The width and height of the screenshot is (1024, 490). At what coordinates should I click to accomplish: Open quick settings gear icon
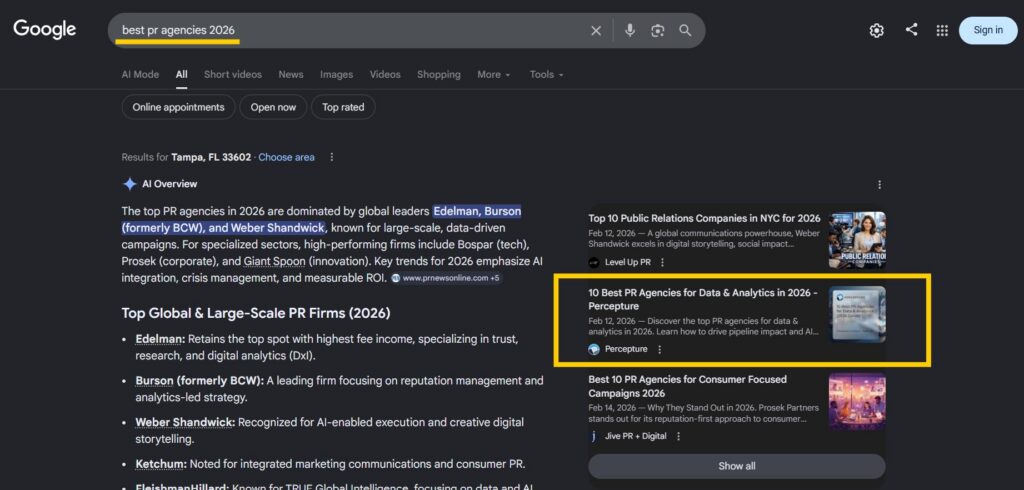pos(876,31)
